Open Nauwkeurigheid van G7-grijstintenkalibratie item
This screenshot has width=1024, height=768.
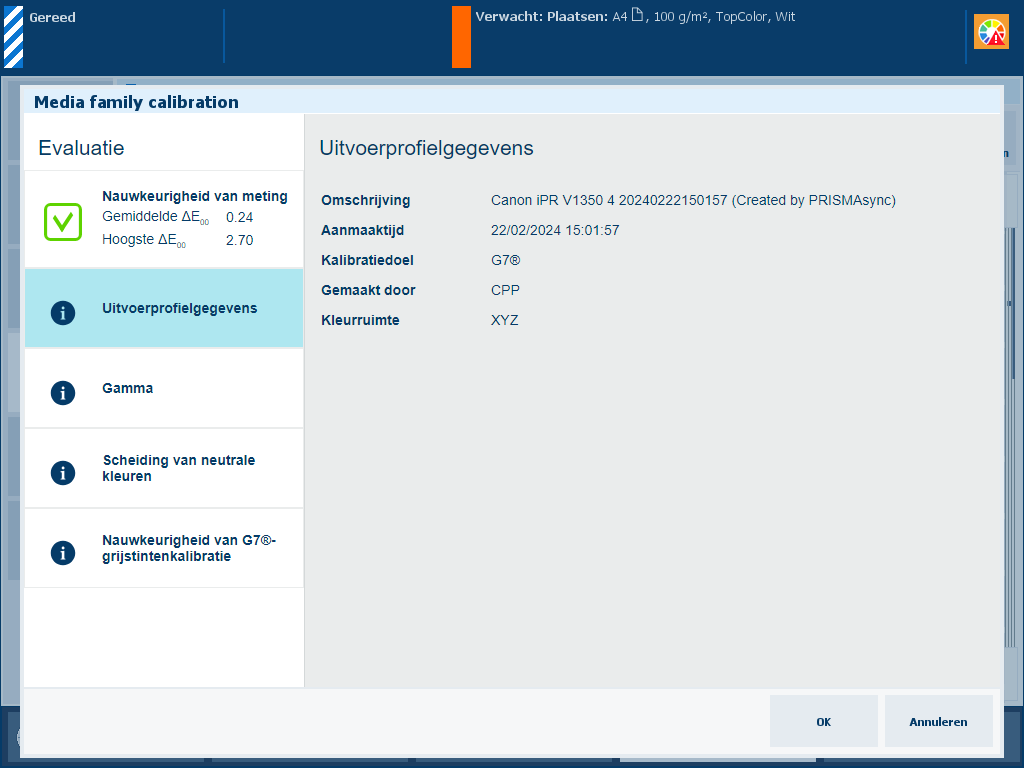point(164,549)
